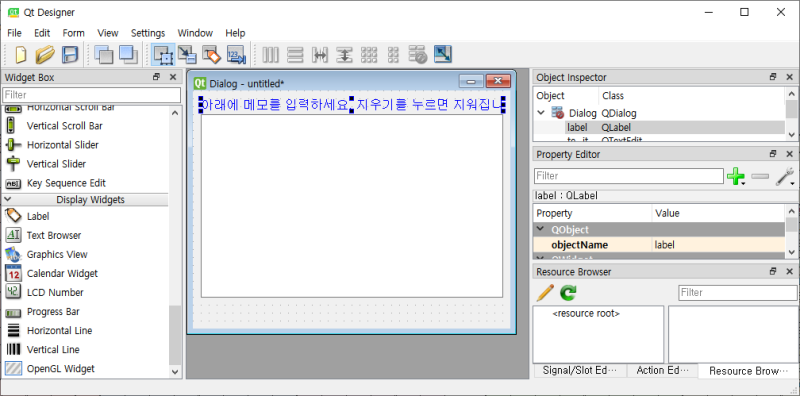800x396 pixels.
Task: Select the Edit Buddies mode icon
Action: tap(211, 55)
